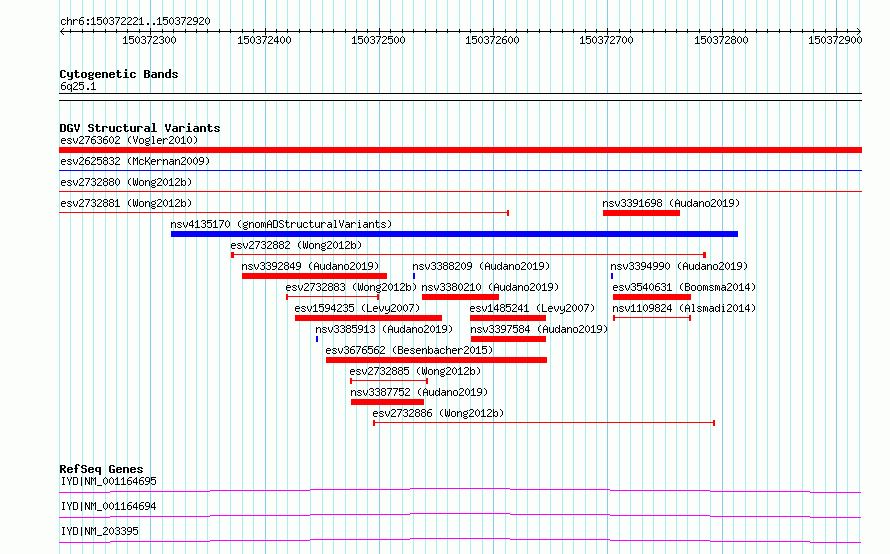Open the esv2625832 (McKernan2009) label
The height and width of the screenshot is (554, 890).
135,161
